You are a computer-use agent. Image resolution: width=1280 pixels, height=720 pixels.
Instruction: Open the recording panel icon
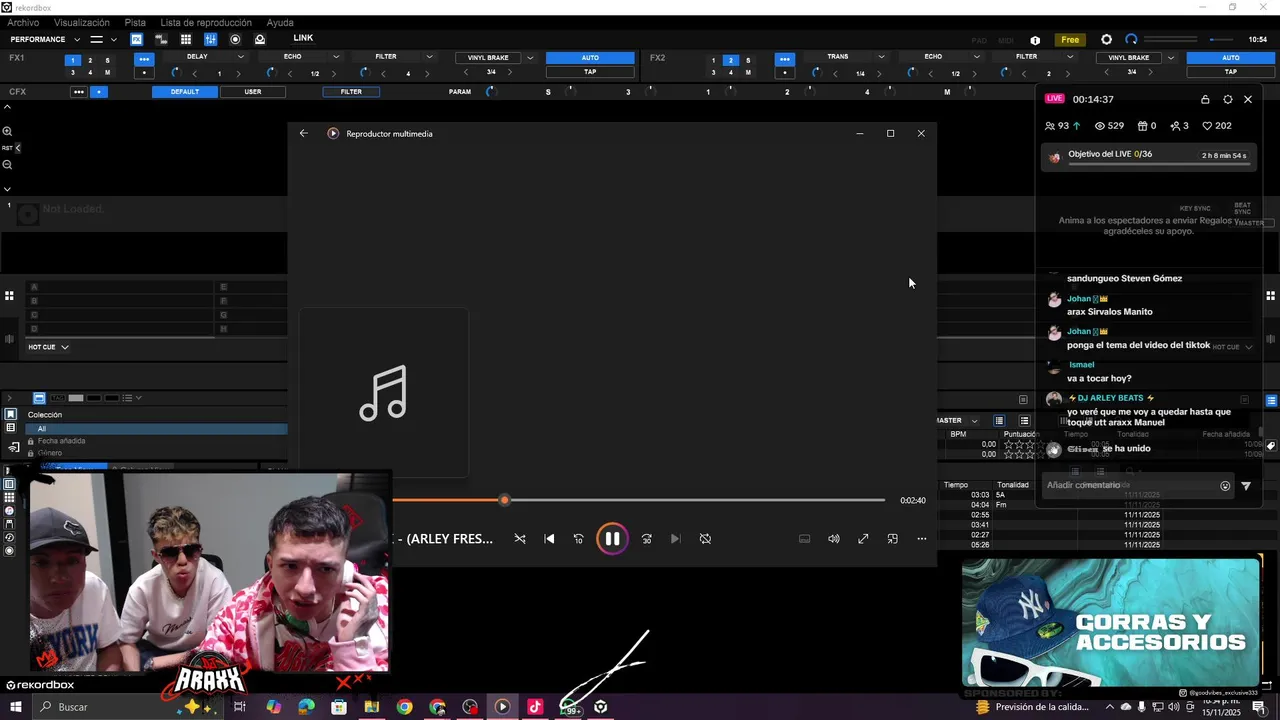pos(235,39)
